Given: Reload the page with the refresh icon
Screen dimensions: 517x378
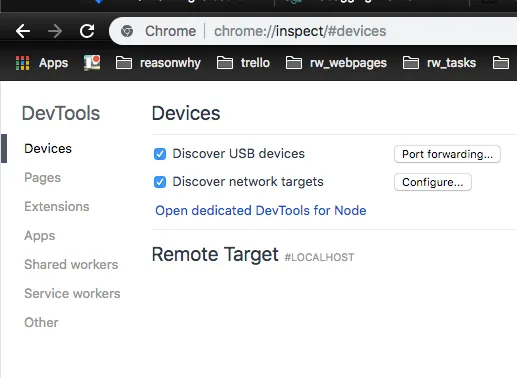Looking at the screenshot, I should (87, 31).
